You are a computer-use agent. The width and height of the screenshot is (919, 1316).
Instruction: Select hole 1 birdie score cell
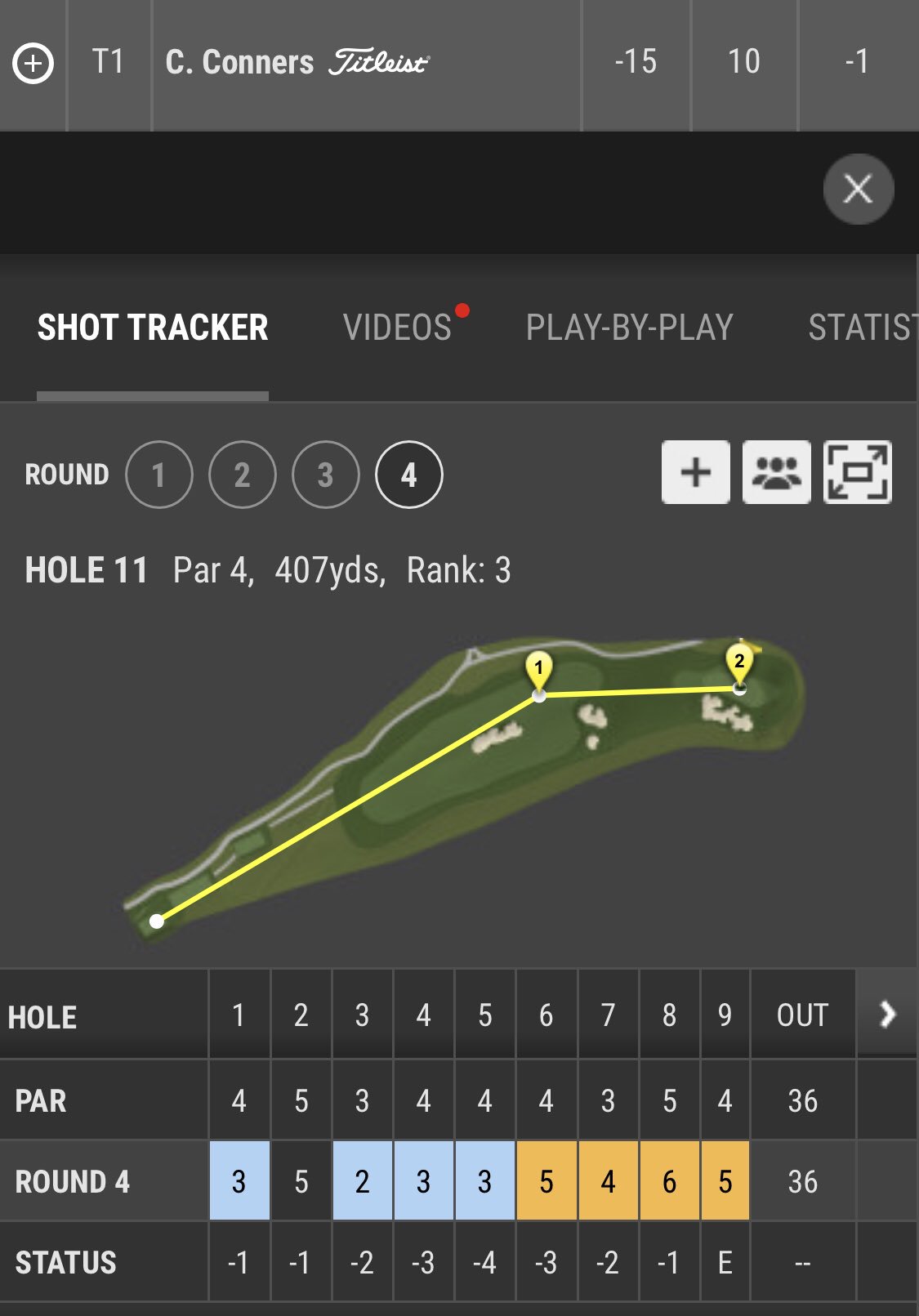[239, 1181]
